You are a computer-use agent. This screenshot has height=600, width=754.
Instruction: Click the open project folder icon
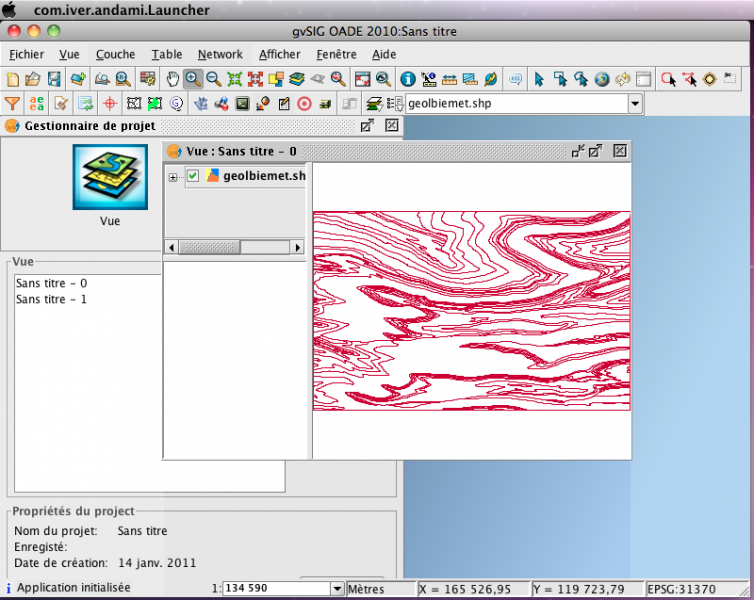(33, 79)
